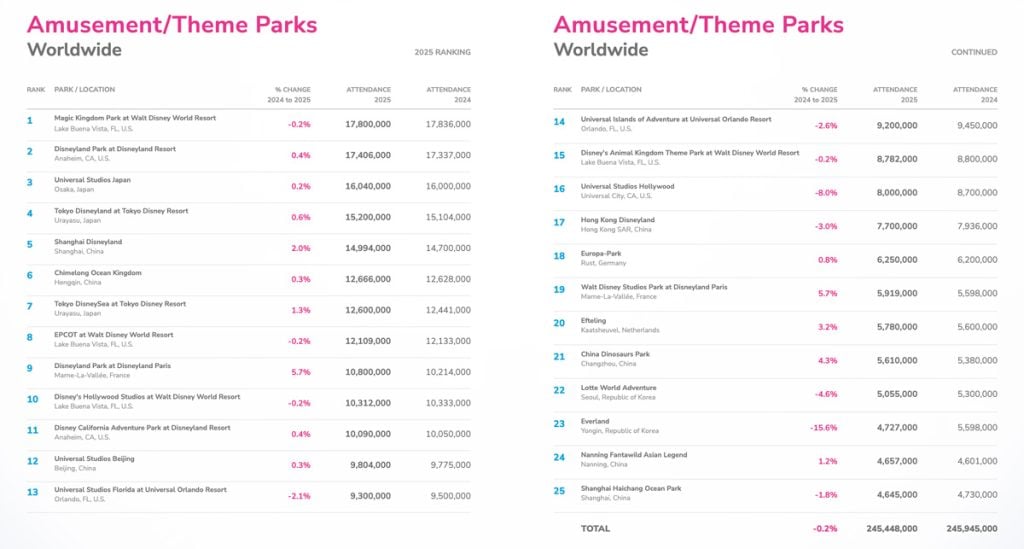Screen dimensions: 1024x549
Task: Click 'Shanghai Disneyland' park name
Action: (x=88, y=242)
